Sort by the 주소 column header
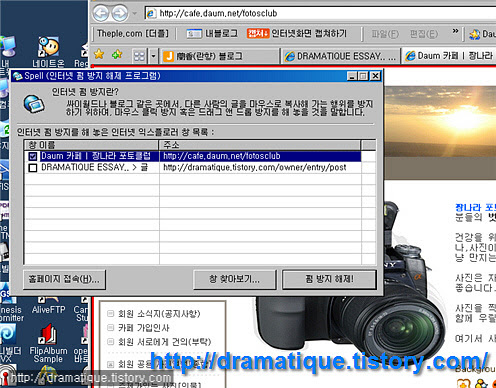 pos(260,145)
